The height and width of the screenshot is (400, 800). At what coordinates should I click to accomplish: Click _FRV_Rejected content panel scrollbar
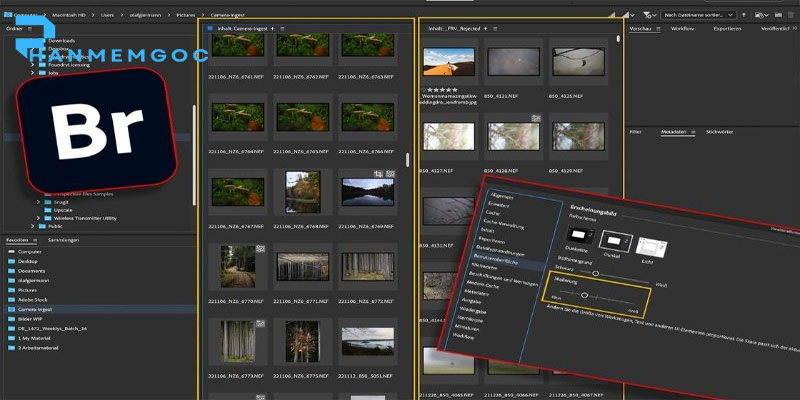[618, 38]
